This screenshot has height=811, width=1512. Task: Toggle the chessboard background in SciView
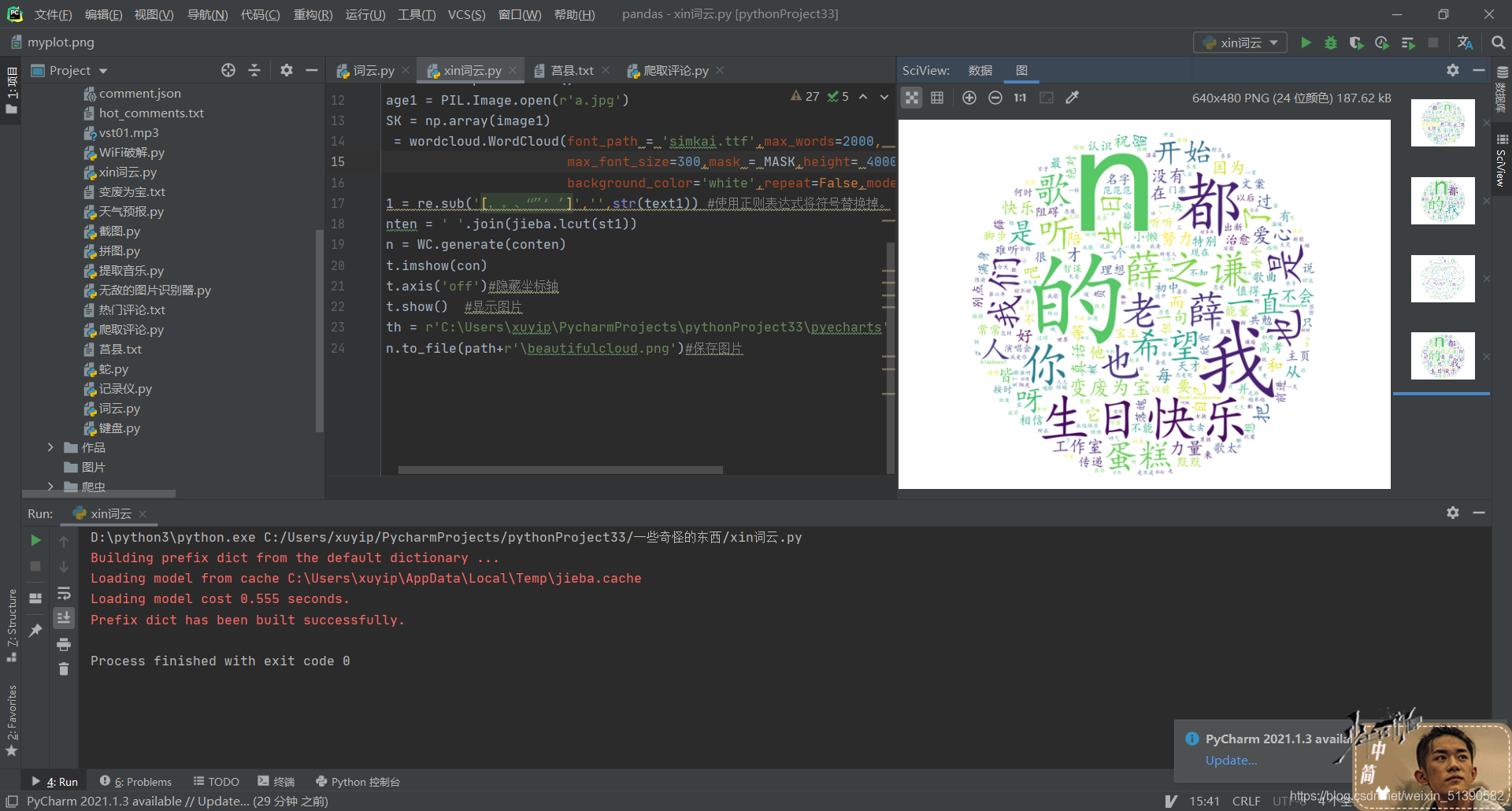point(912,98)
